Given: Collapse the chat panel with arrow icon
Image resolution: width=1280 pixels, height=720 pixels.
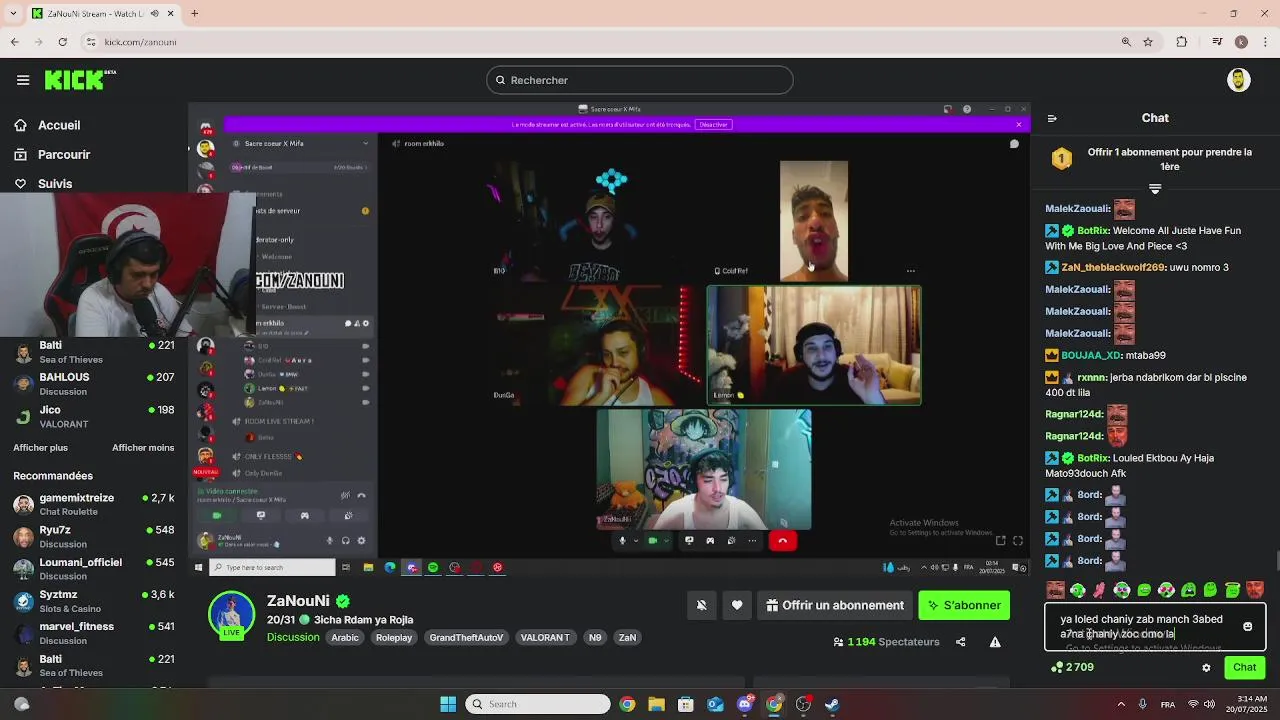Looking at the screenshot, I should [x=1052, y=118].
